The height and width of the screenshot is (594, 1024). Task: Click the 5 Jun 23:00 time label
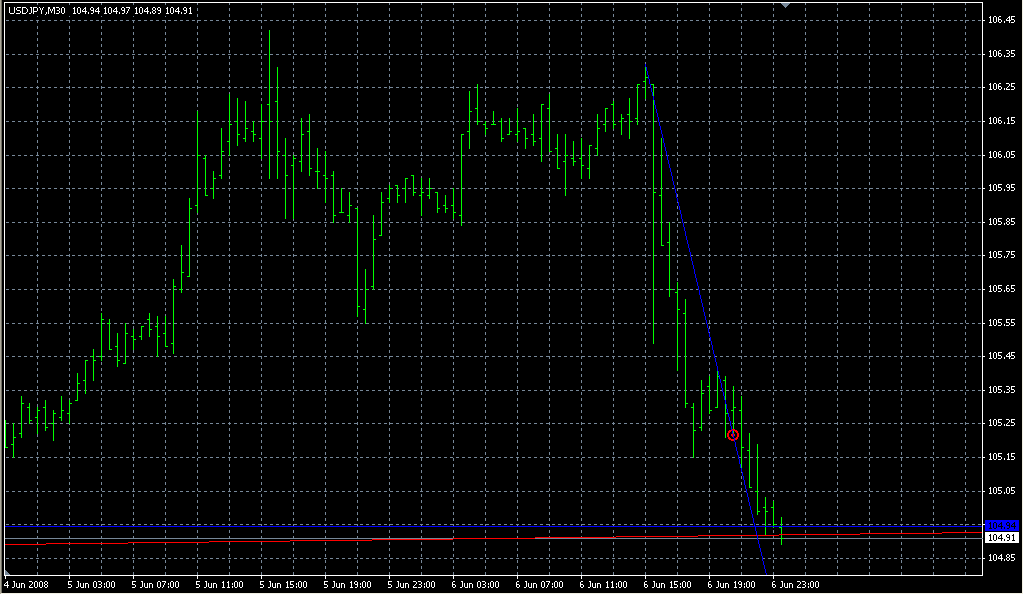(411, 585)
